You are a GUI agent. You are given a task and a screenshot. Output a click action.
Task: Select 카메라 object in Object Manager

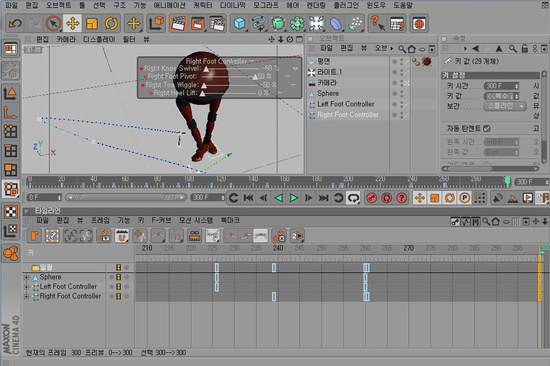point(327,83)
